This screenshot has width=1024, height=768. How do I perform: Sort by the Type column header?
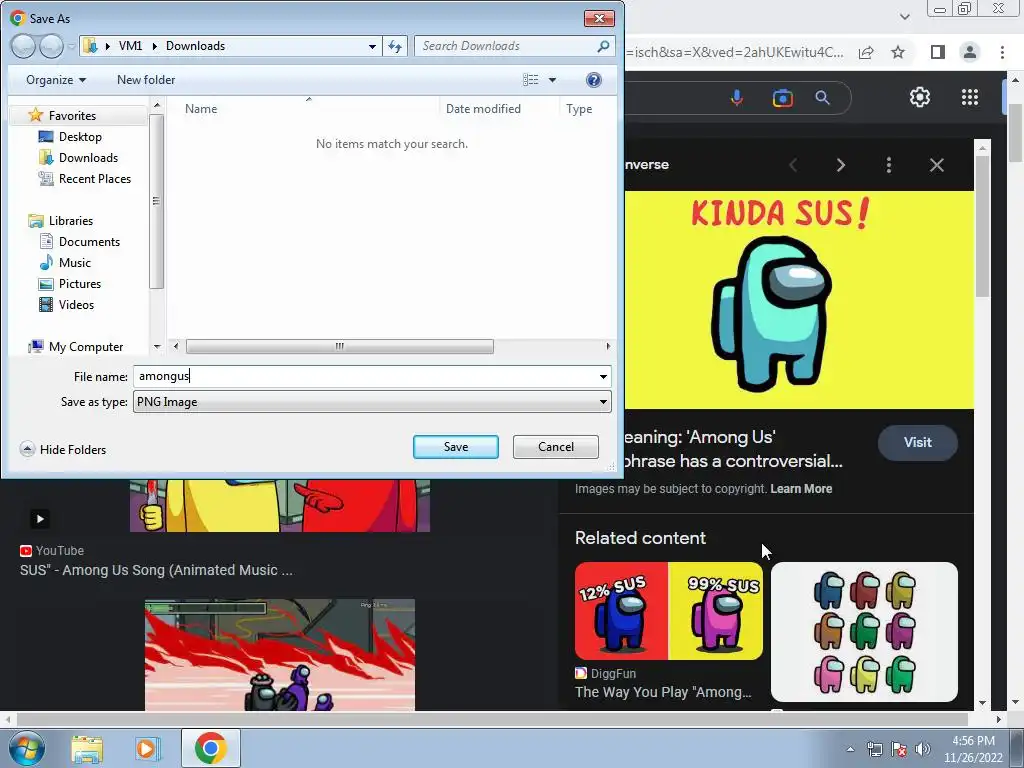579,109
